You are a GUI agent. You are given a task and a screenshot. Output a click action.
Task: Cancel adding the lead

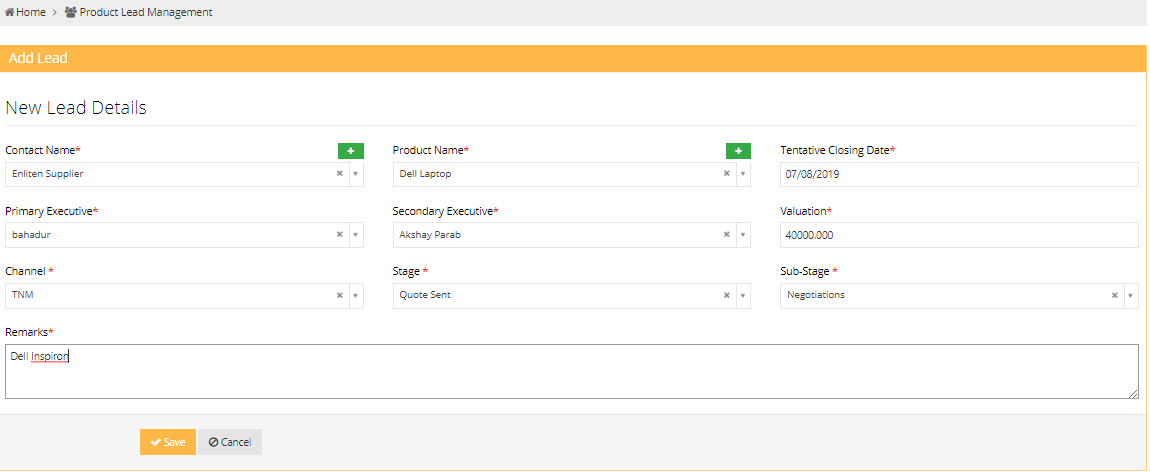click(229, 442)
